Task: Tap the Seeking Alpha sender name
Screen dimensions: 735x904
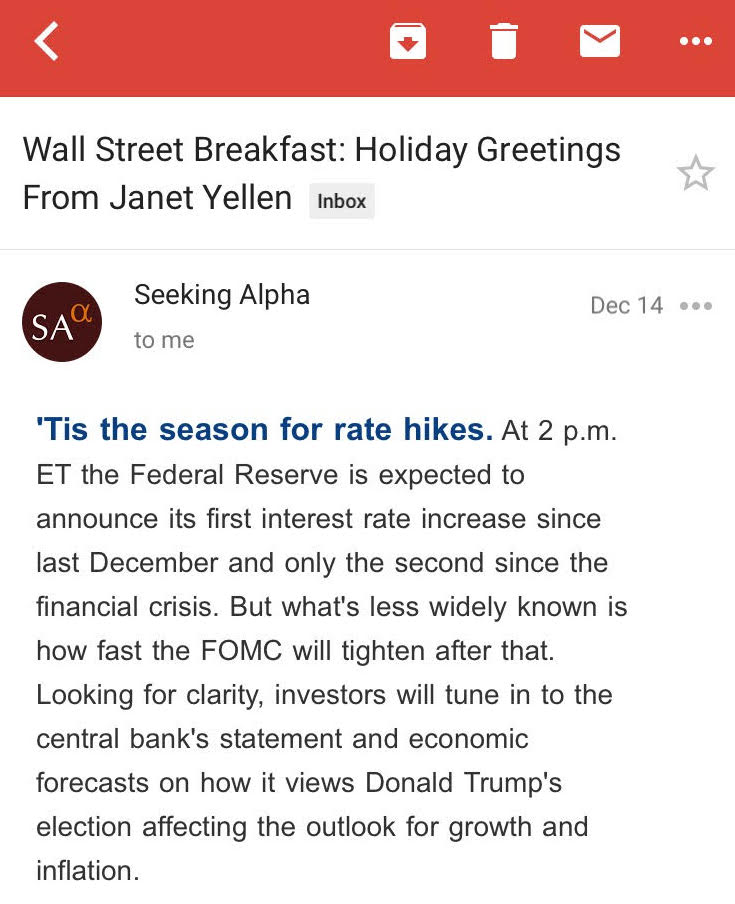Action: 222,295
